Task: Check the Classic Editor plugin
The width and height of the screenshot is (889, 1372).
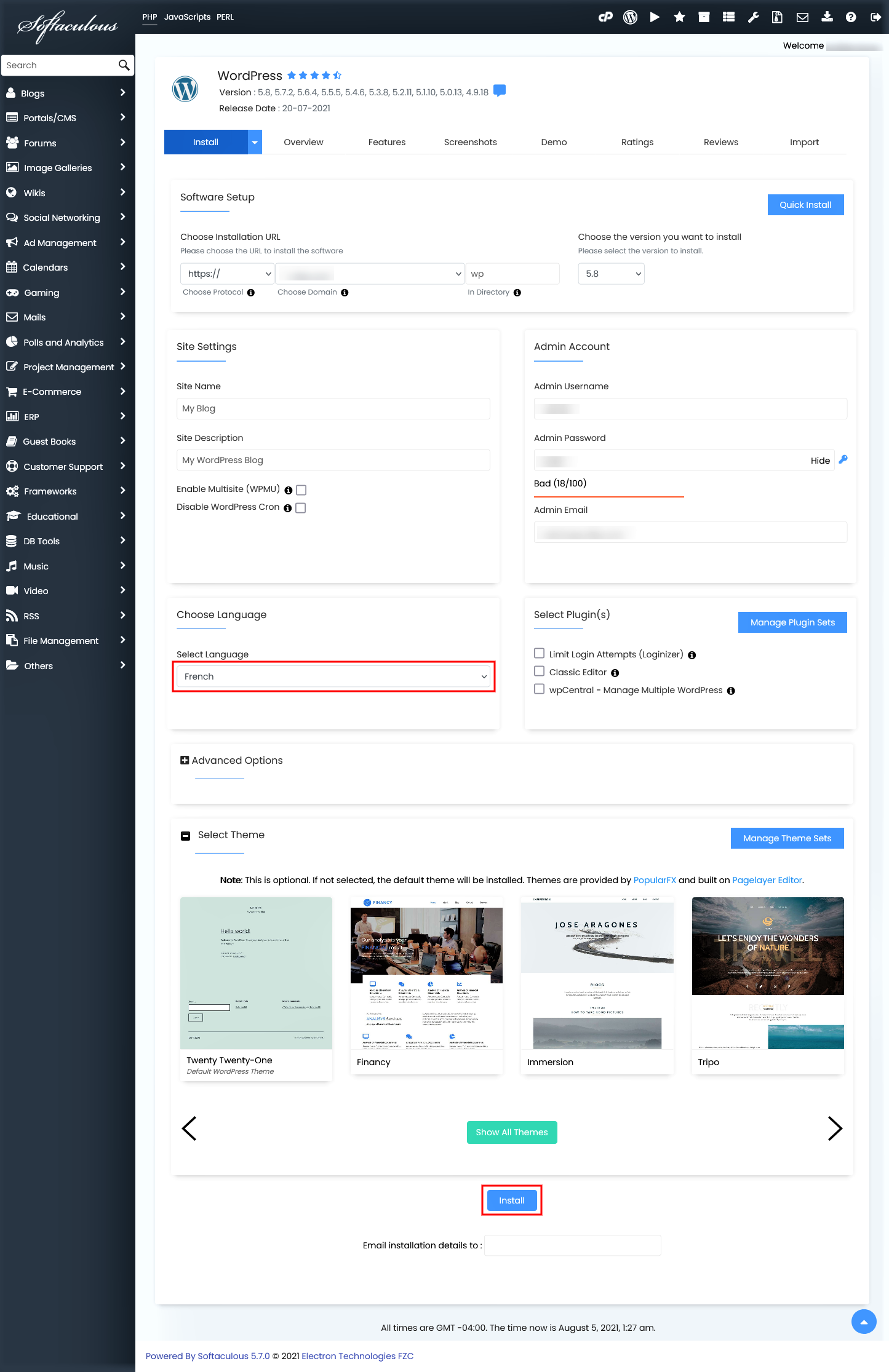Action: click(x=540, y=671)
